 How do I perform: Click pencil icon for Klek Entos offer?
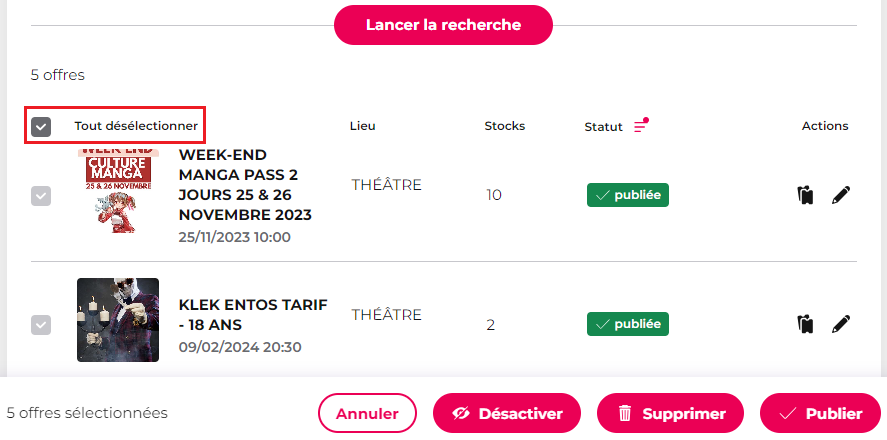[x=841, y=324]
